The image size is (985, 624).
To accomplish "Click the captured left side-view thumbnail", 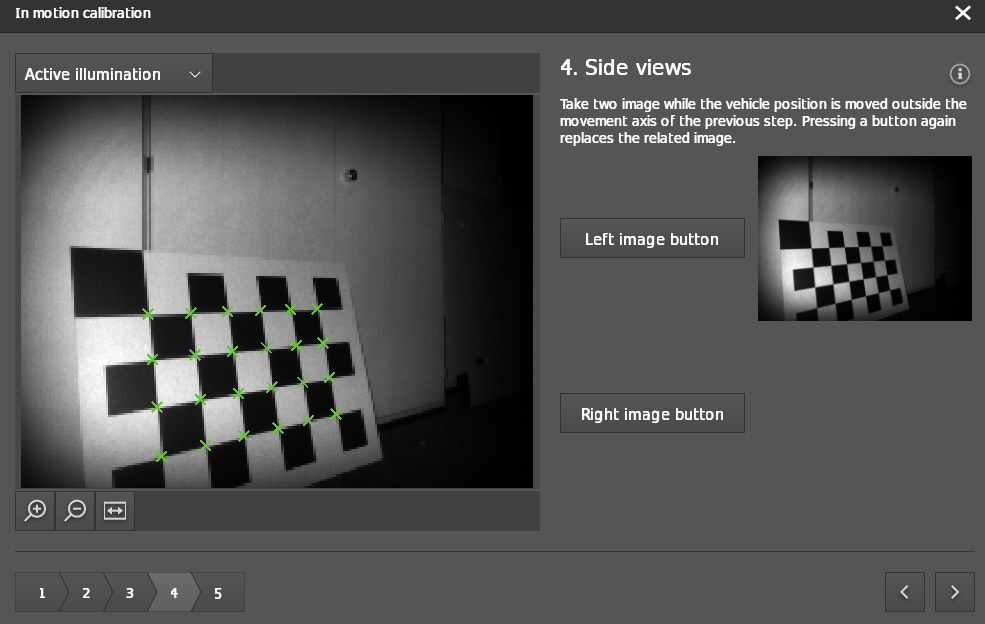I will pos(864,237).
